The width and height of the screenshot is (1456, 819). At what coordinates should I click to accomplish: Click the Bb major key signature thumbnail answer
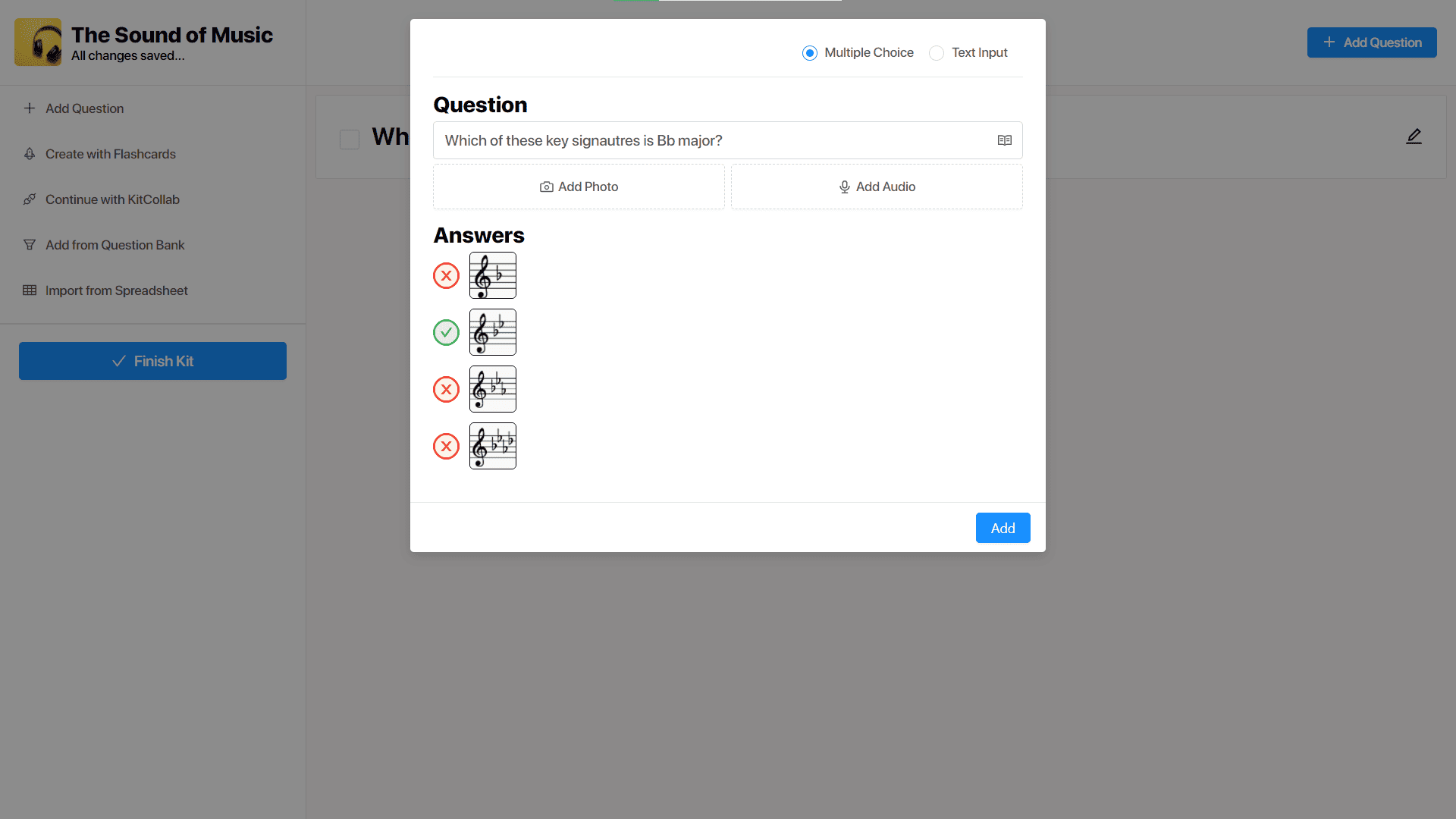click(492, 332)
